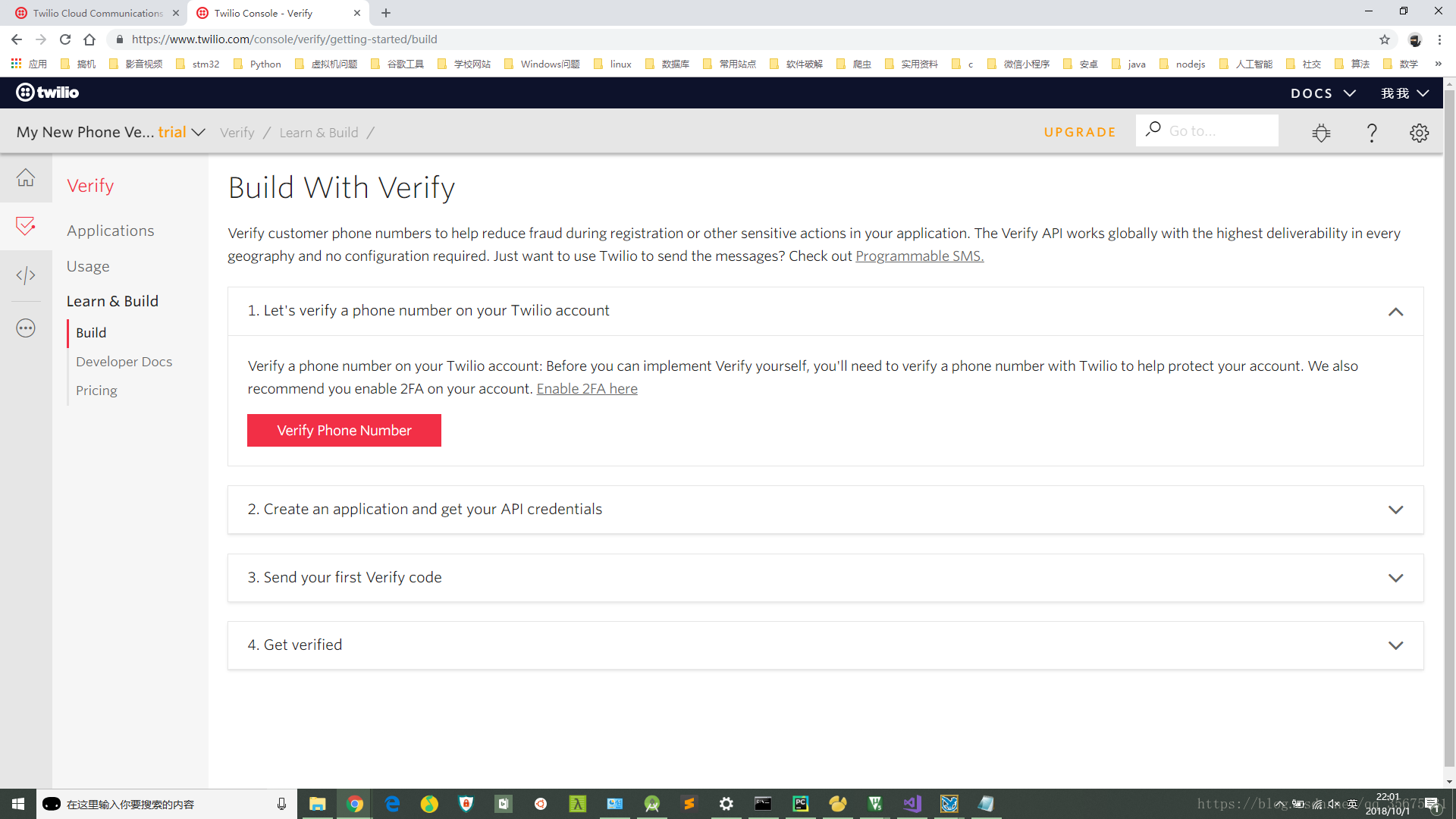Click the UPGRADE link

click(1080, 132)
